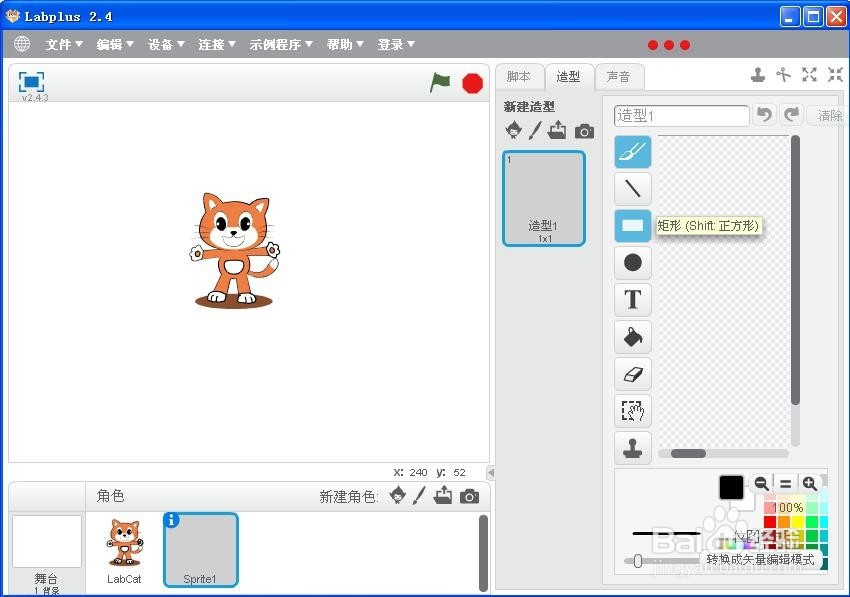
Task: Open the 登录 dropdown menu
Action: (396, 44)
